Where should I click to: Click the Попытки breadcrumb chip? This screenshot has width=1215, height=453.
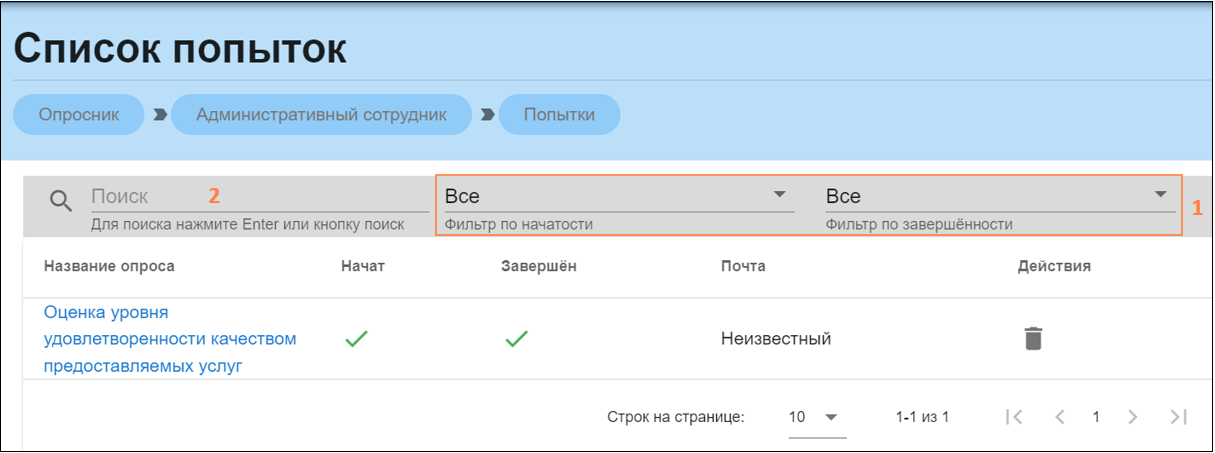point(559,115)
